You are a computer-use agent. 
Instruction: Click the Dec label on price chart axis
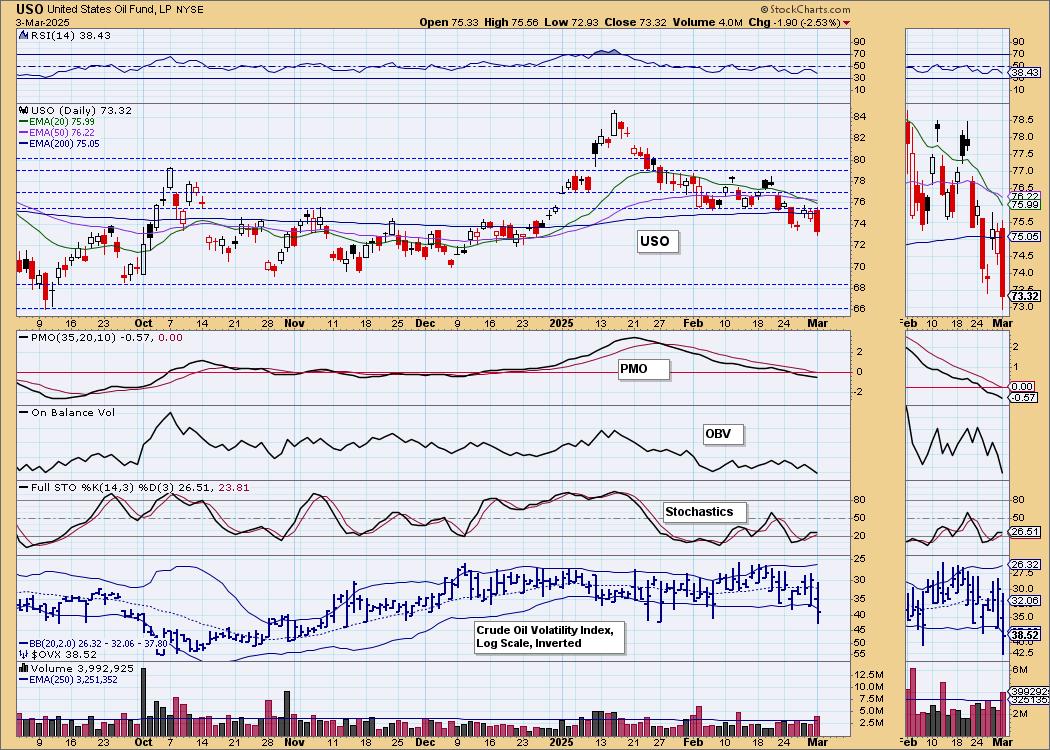click(x=425, y=323)
